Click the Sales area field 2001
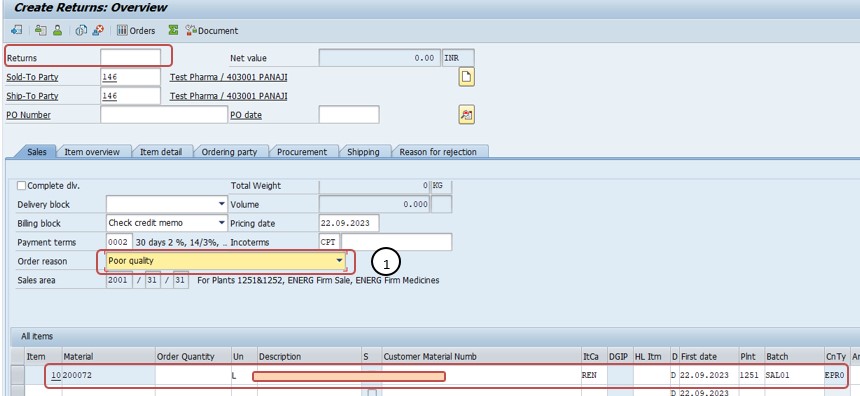This screenshot has width=860, height=396. (x=120, y=280)
